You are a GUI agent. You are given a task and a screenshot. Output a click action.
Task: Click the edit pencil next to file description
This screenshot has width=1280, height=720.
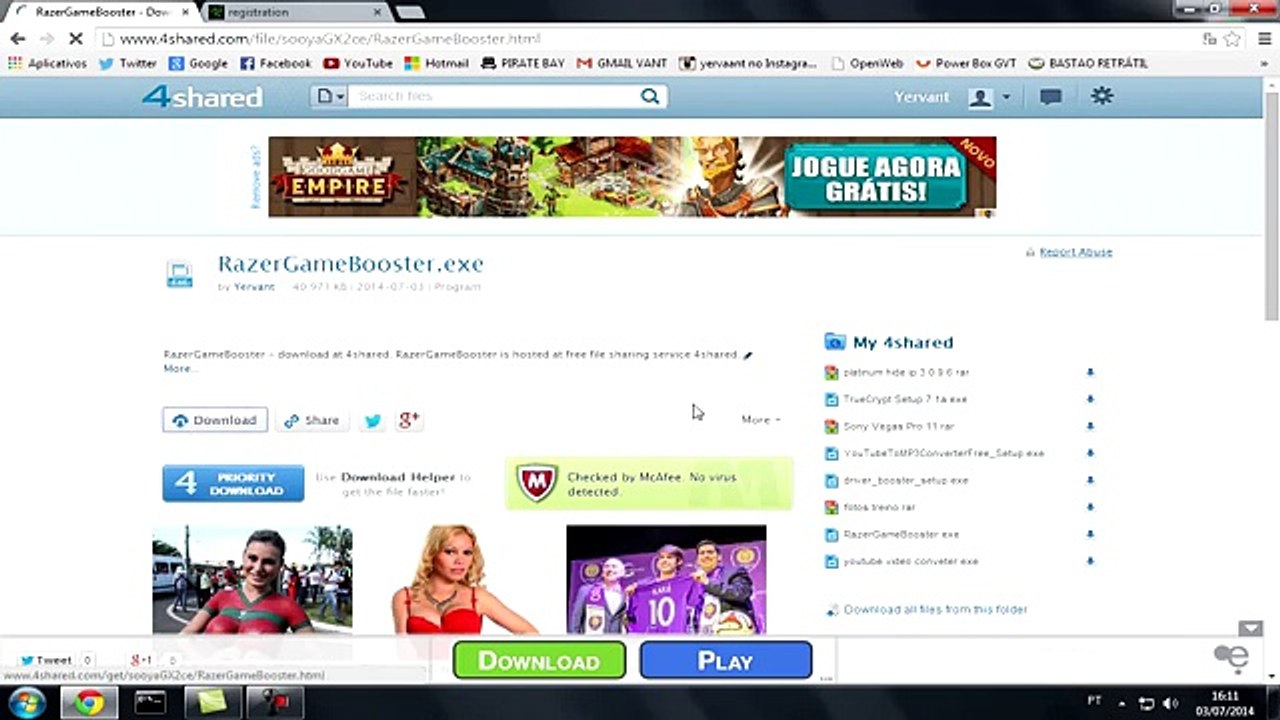tap(748, 354)
